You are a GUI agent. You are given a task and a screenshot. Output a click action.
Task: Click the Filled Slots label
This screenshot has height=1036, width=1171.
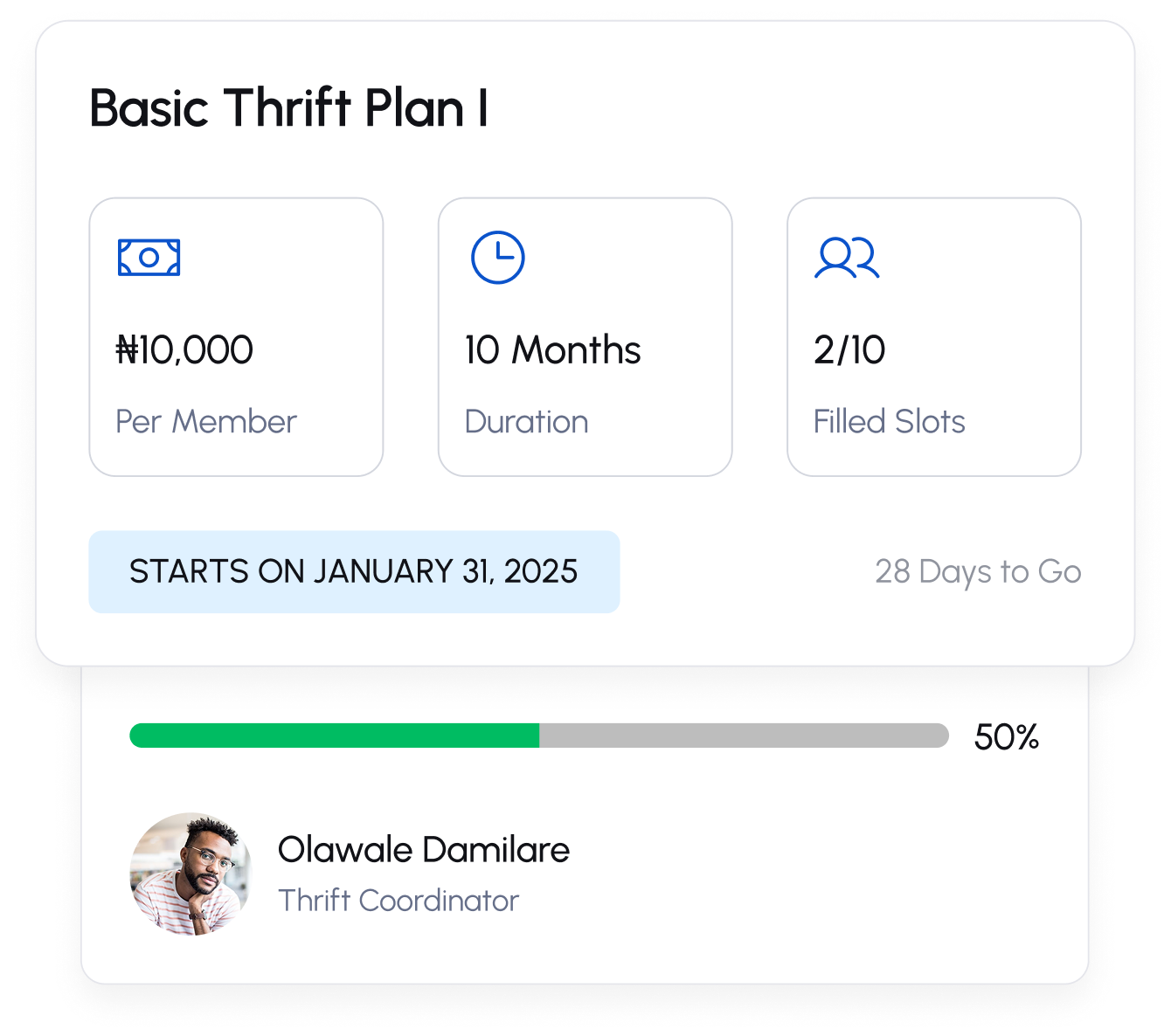click(889, 422)
